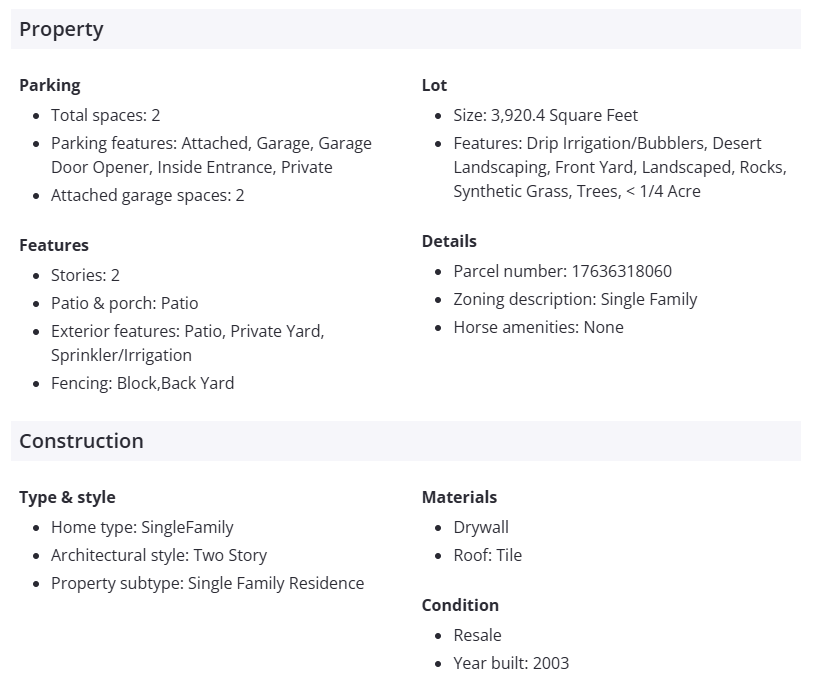
Task: Click the Stories: 2 item
Action: 85,275
